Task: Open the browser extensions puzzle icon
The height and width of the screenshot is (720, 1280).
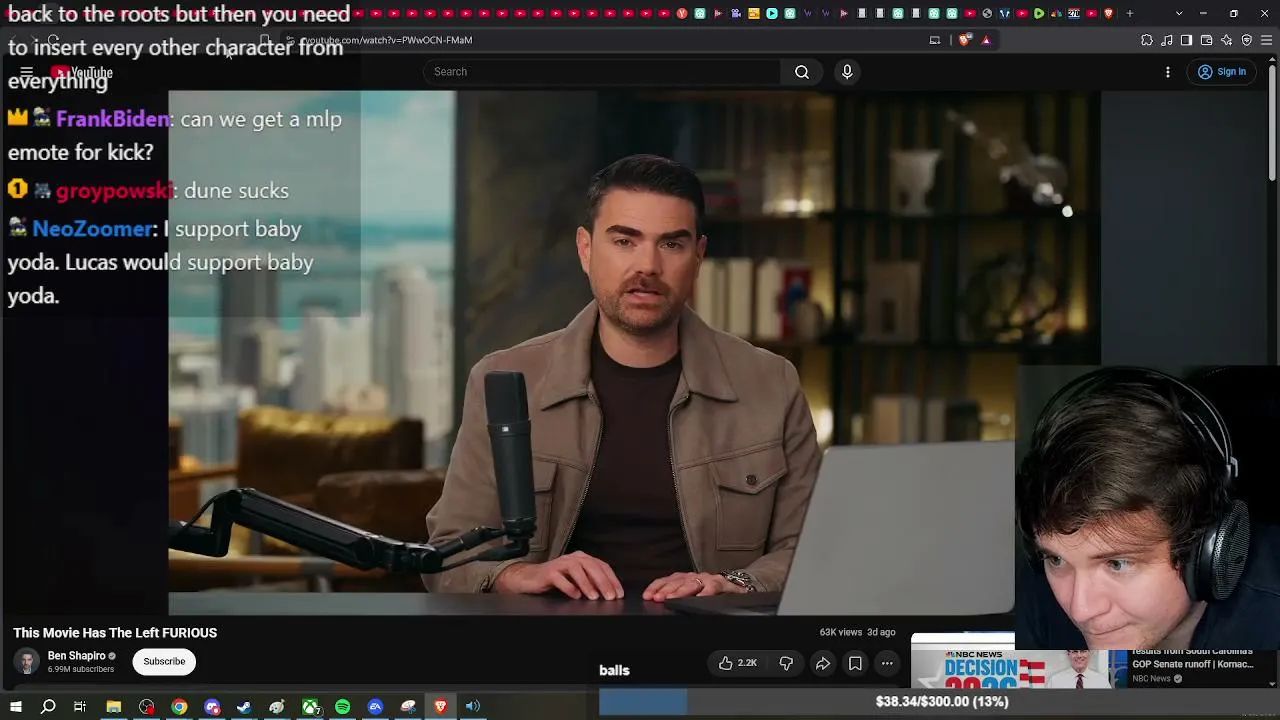Action: (x=1147, y=40)
